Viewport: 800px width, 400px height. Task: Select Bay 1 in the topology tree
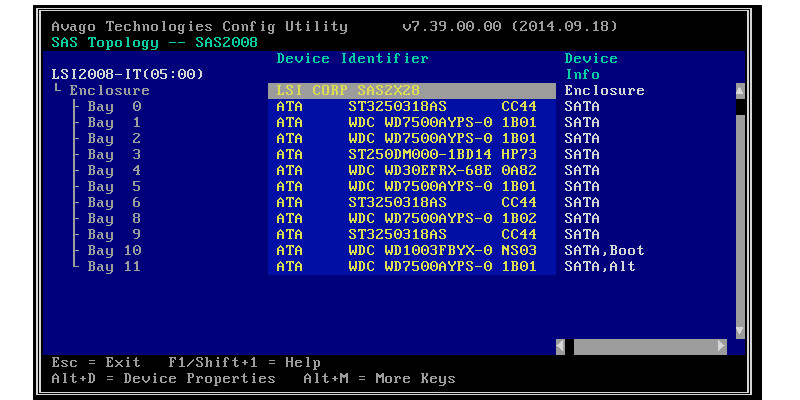(114, 122)
